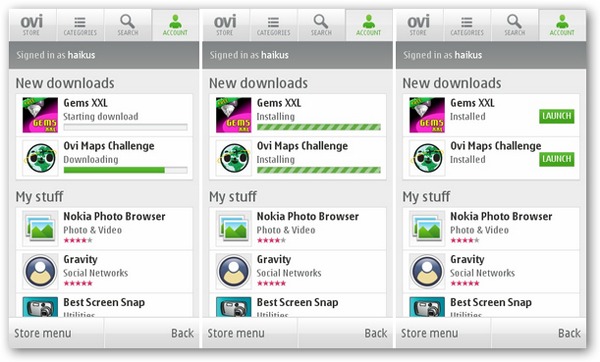Viewport: 600px width, 362px height.
Task: Click Gems XXL download progress bar, left screen
Action: tap(126, 127)
